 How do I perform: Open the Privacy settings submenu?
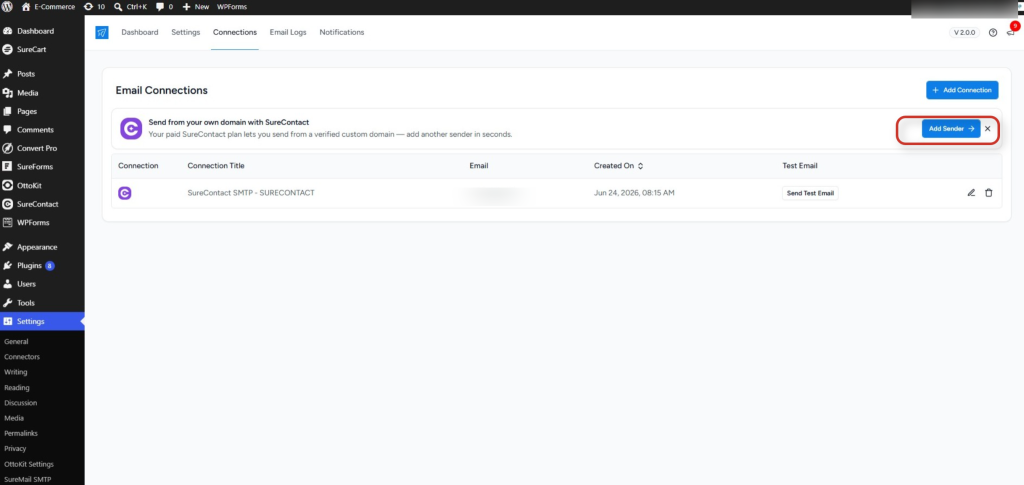(15, 448)
